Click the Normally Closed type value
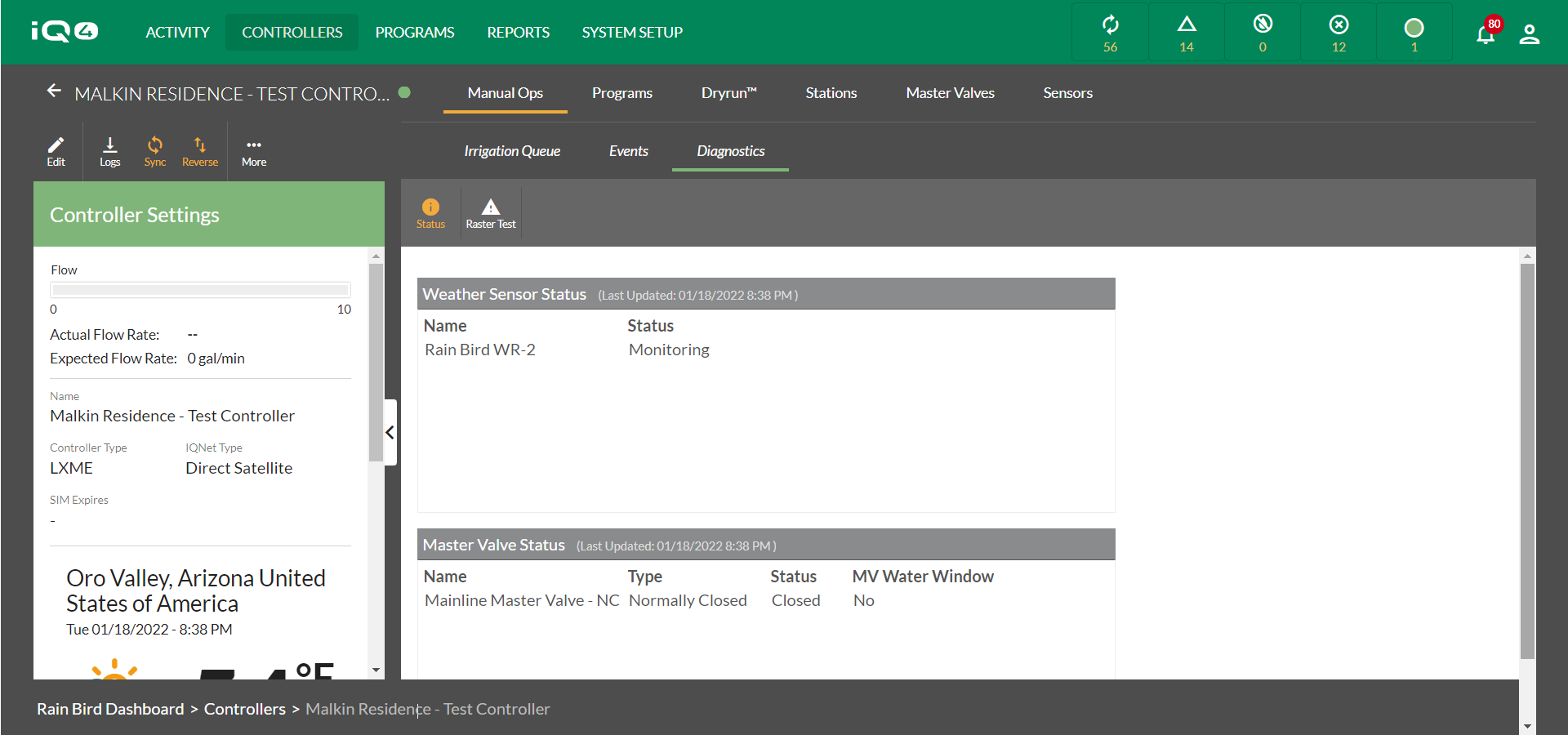This screenshot has width=1568, height=735. pos(688,600)
